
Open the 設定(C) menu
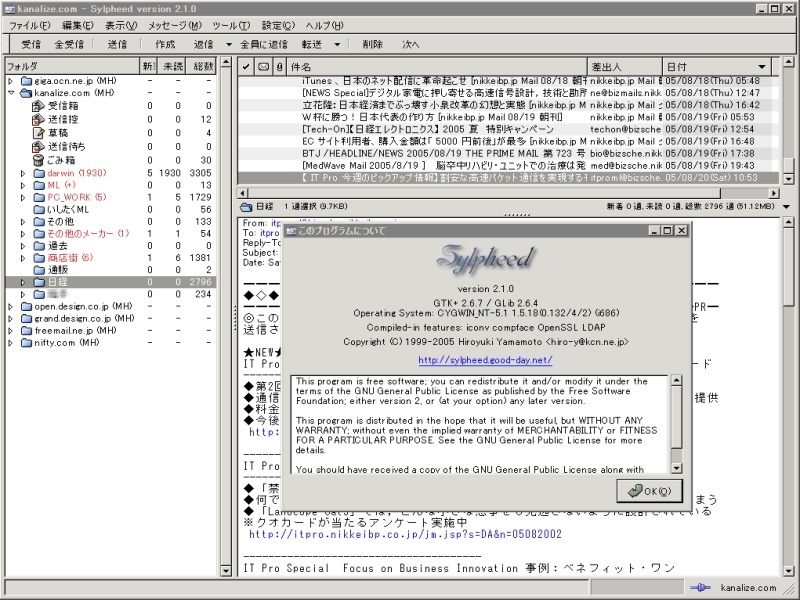278,25
